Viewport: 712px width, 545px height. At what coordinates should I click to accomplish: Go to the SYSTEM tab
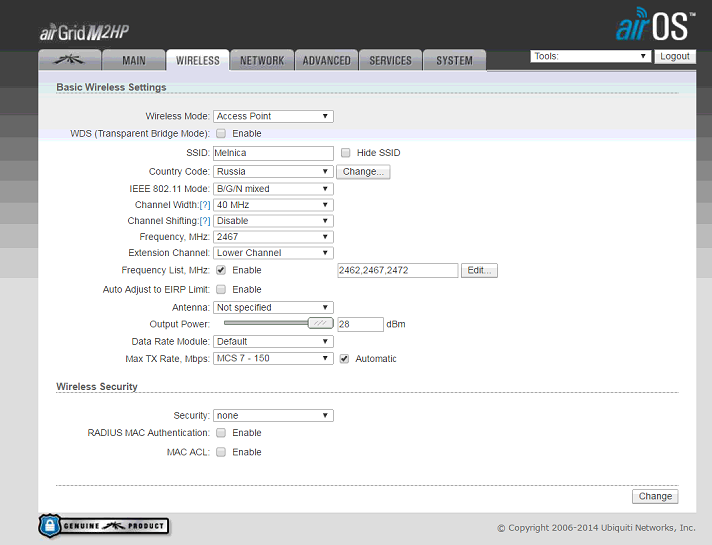coord(455,60)
